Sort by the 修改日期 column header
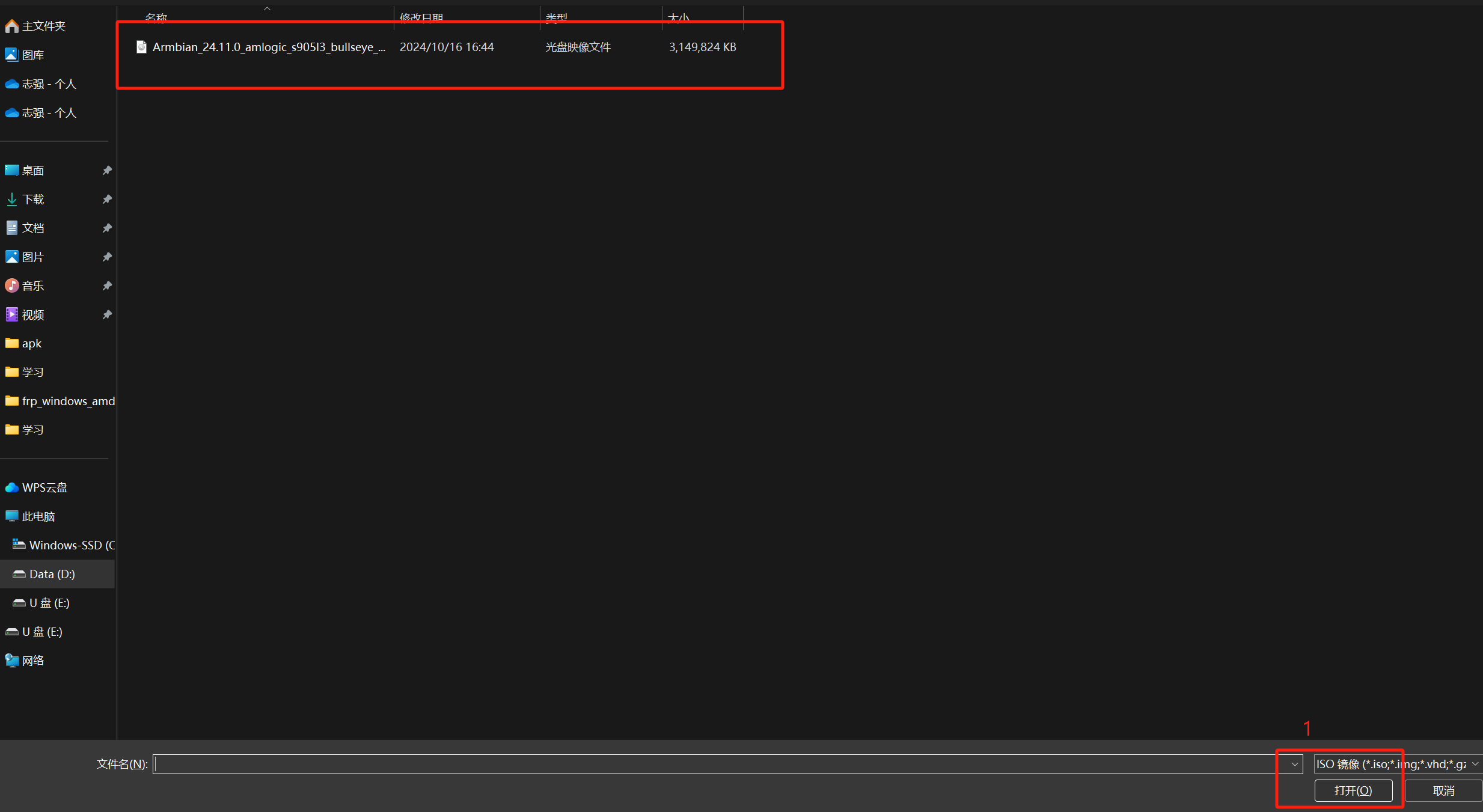This screenshot has width=1483, height=812. (x=421, y=17)
